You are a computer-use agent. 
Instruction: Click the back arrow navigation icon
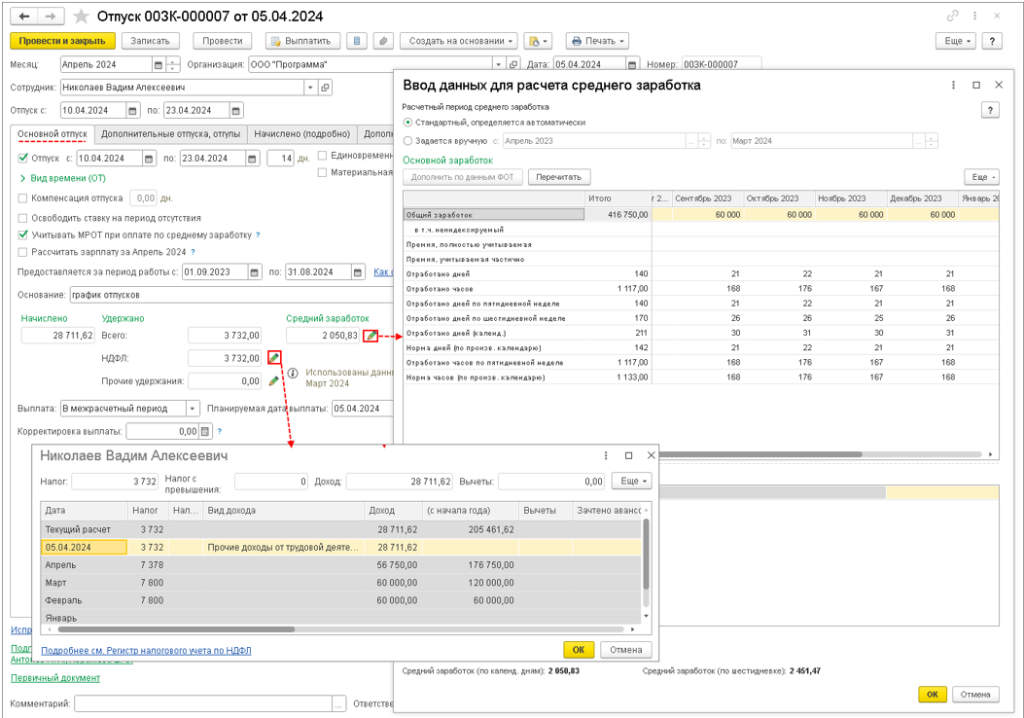25,17
